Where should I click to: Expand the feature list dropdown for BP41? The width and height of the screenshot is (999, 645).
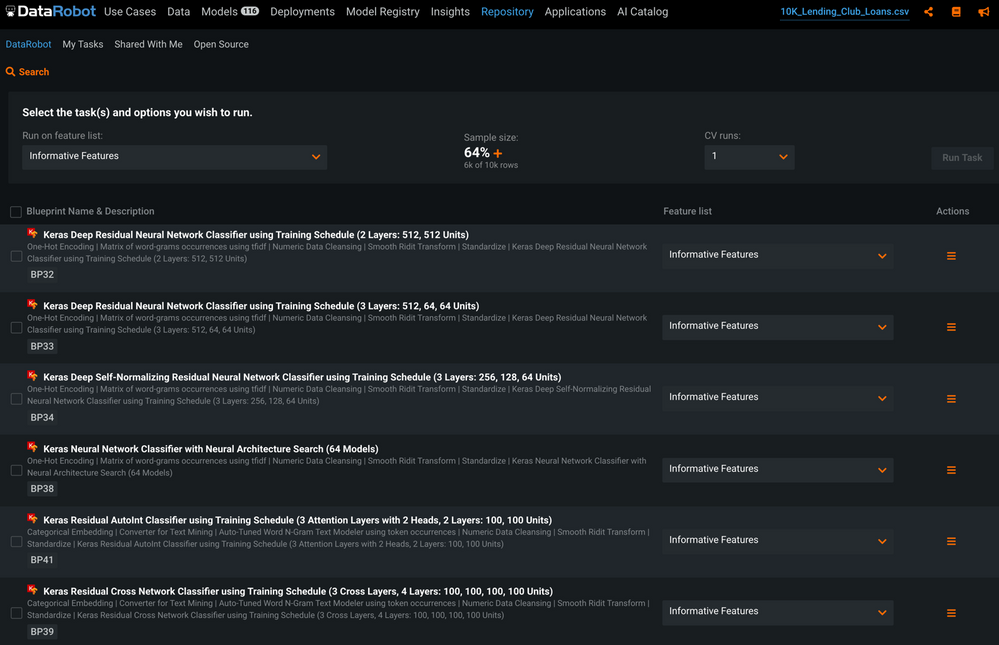(x=777, y=541)
